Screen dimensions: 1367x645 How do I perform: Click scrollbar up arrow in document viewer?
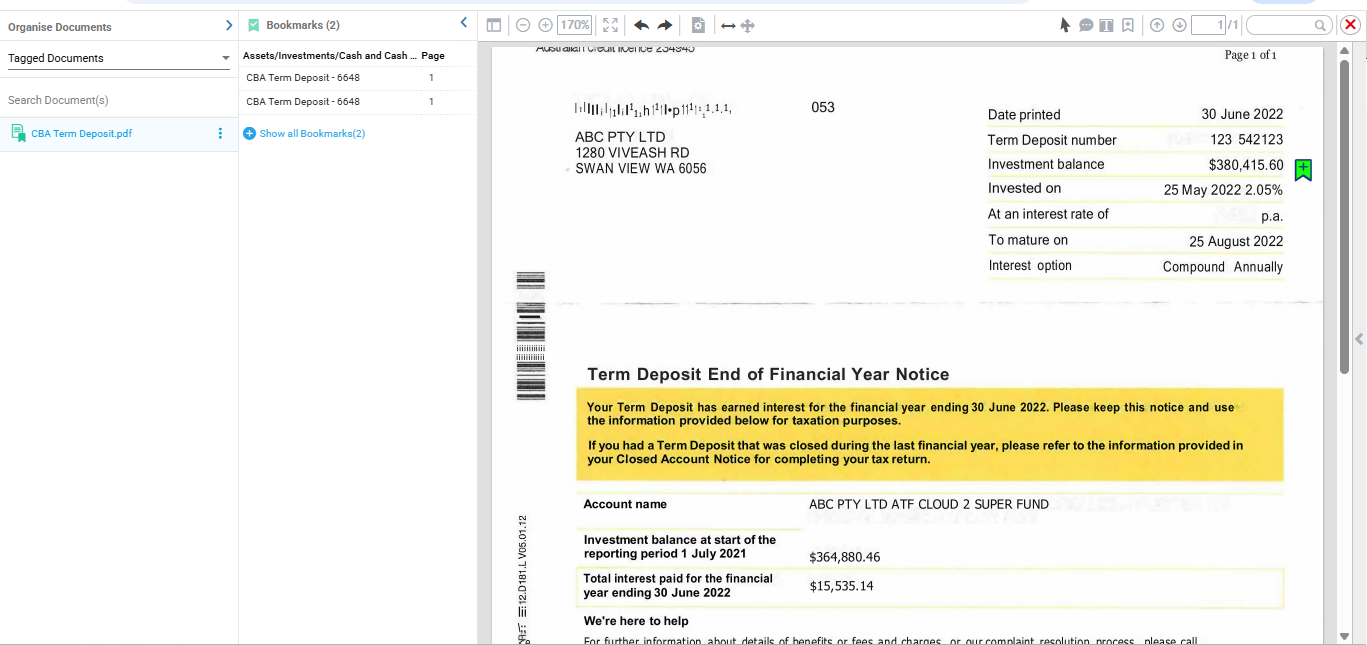[x=1345, y=51]
